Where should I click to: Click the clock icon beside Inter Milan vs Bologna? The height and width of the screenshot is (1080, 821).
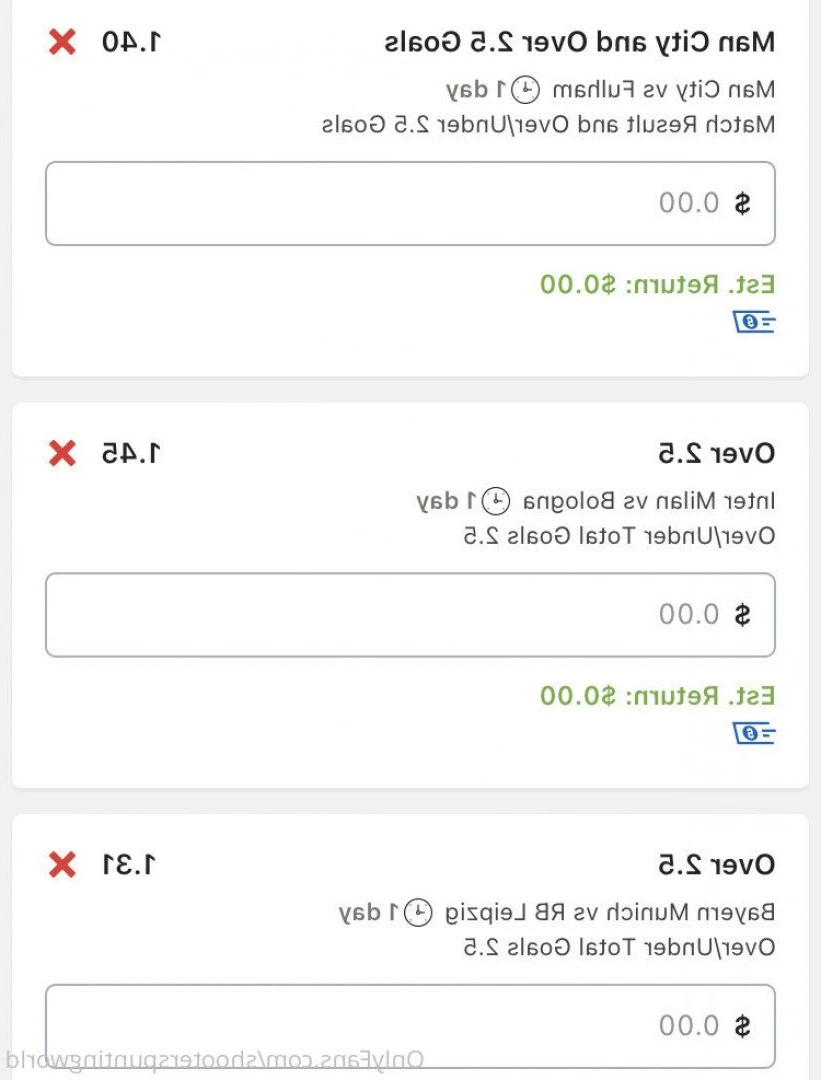(x=496, y=501)
